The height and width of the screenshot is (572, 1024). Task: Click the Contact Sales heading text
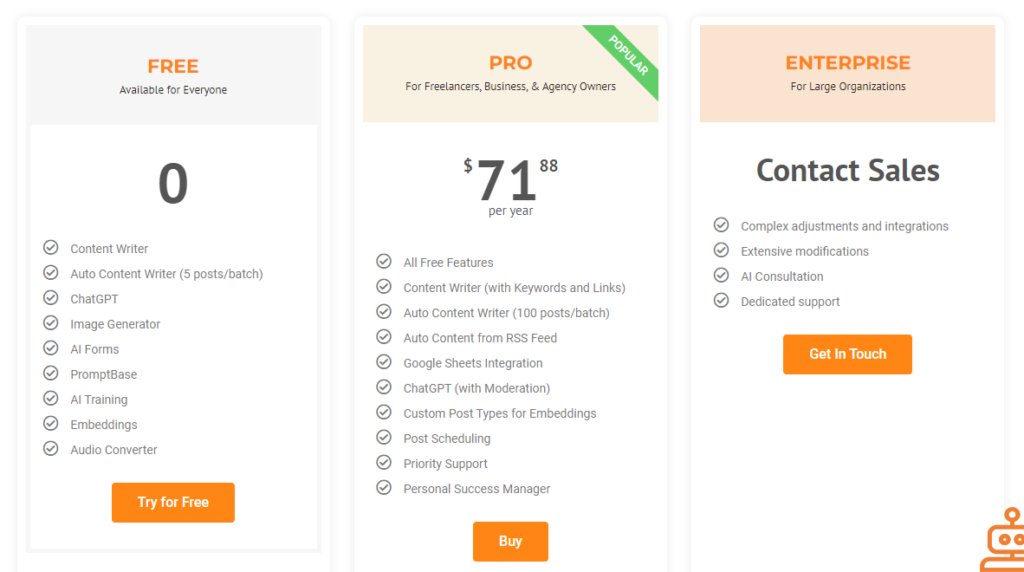click(x=848, y=170)
